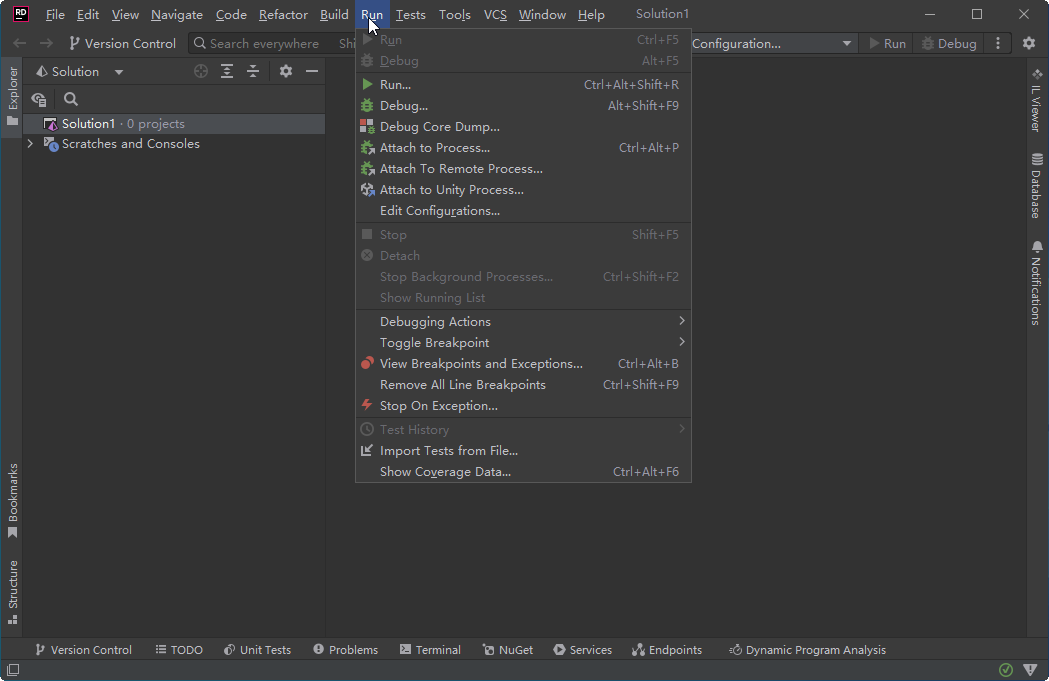Click the locate/select opened file icon
Image resolution: width=1049 pixels, height=681 pixels.
tap(201, 72)
